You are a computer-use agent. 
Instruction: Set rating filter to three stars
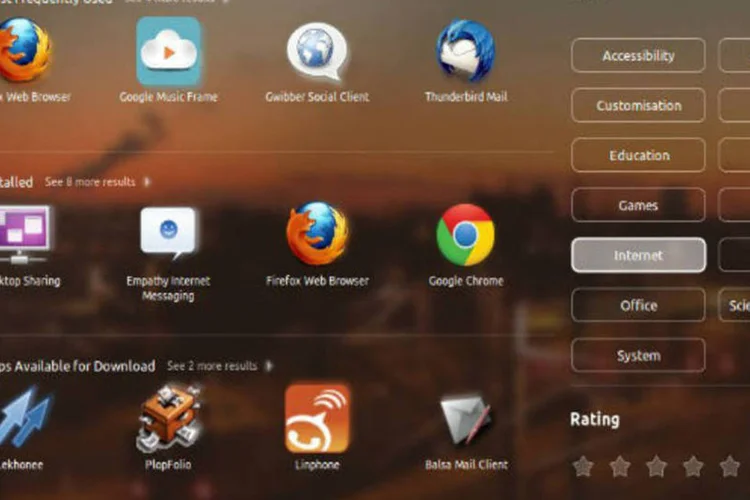[x=656, y=466]
